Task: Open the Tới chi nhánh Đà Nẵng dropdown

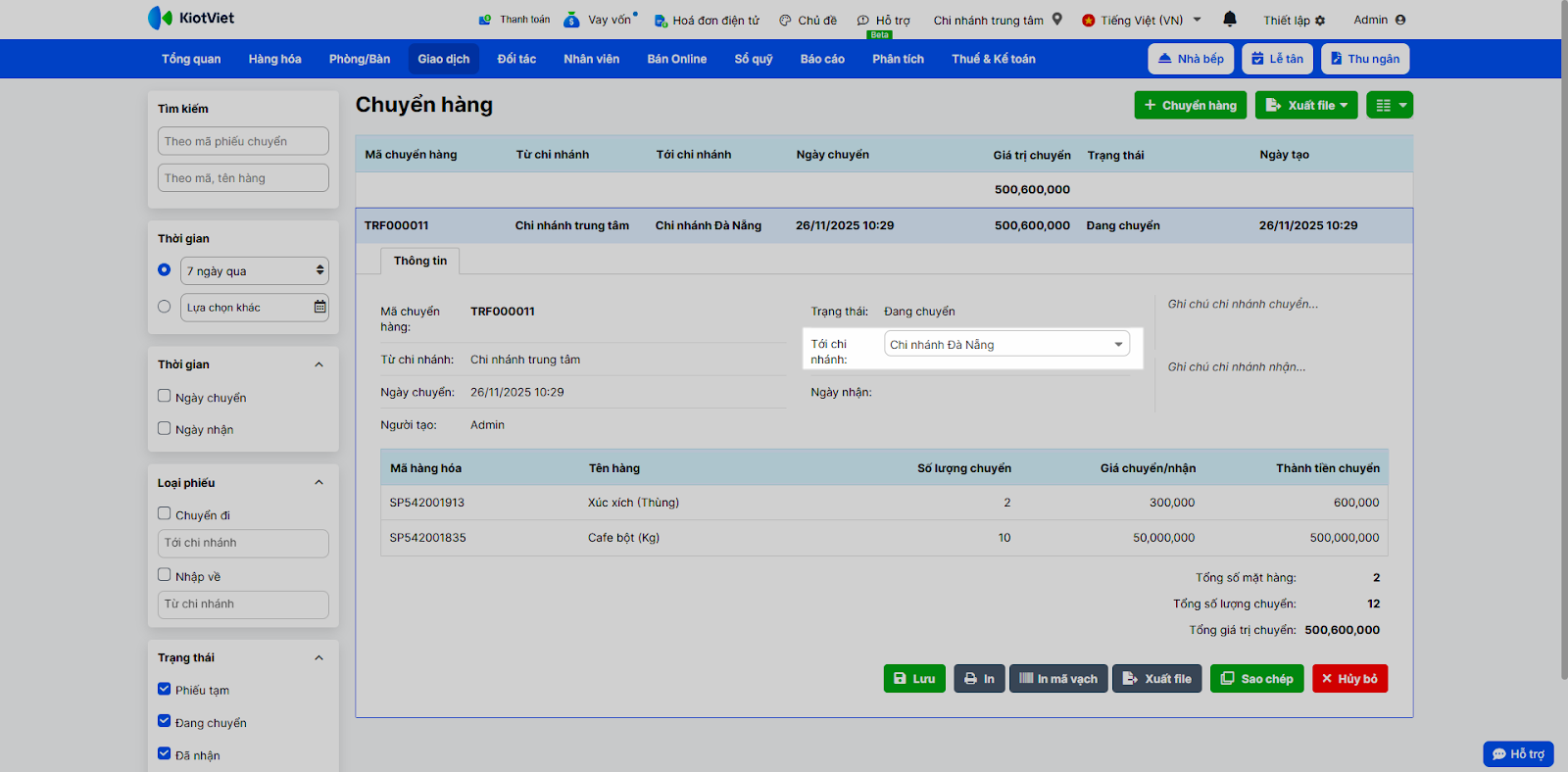Action: pos(1006,344)
